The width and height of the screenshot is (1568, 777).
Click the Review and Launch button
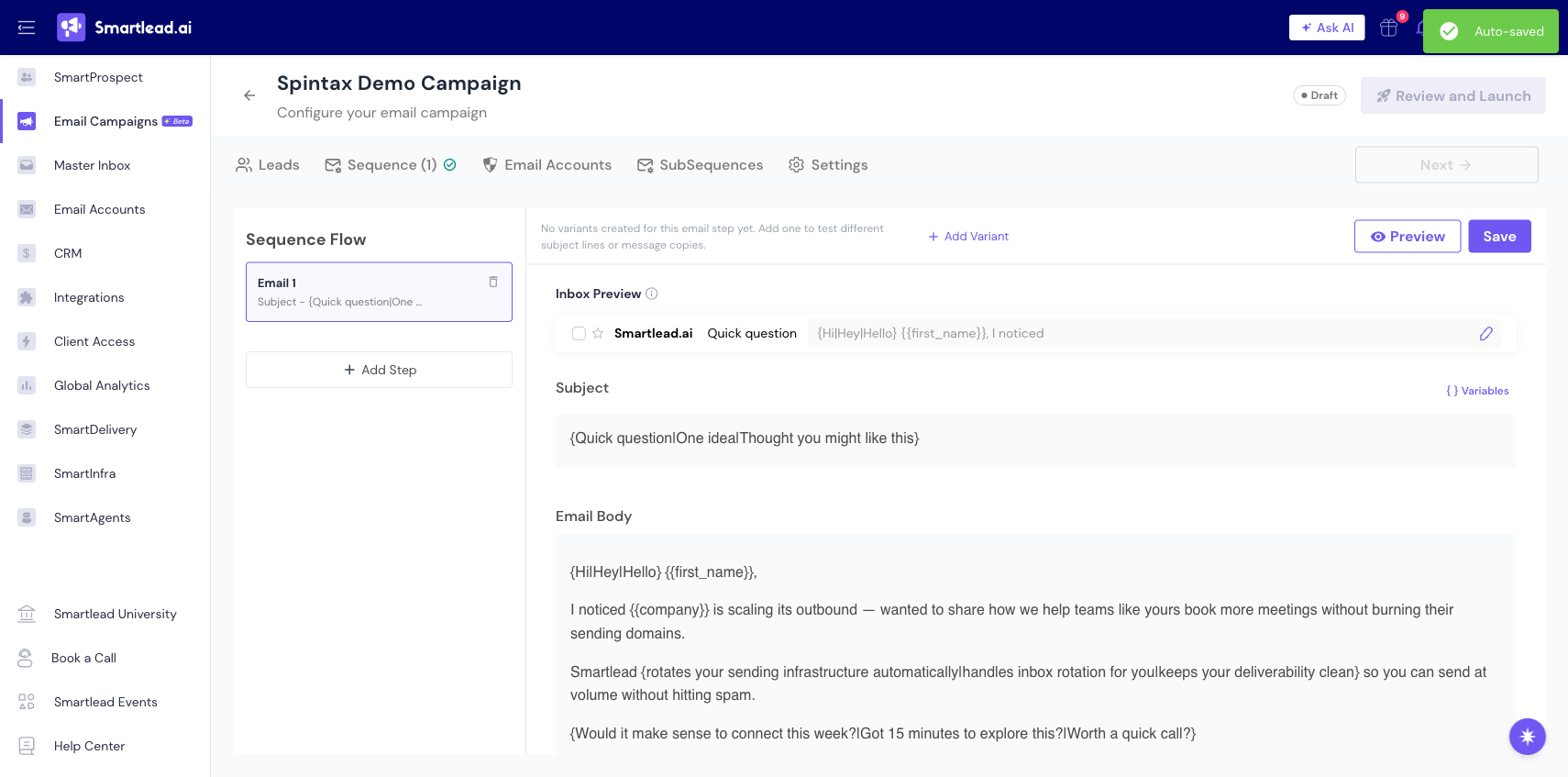click(1453, 95)
